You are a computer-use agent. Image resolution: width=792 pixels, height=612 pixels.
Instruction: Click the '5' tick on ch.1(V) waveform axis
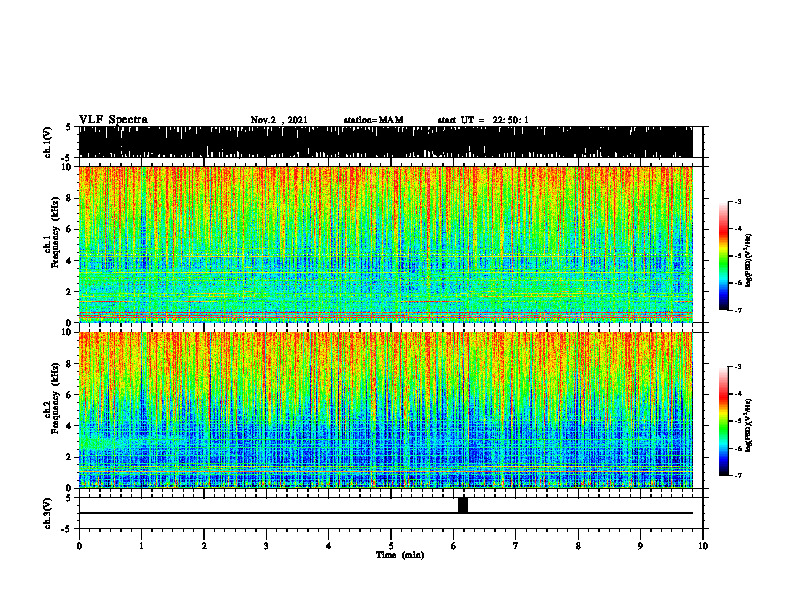[x=68, y=127]
